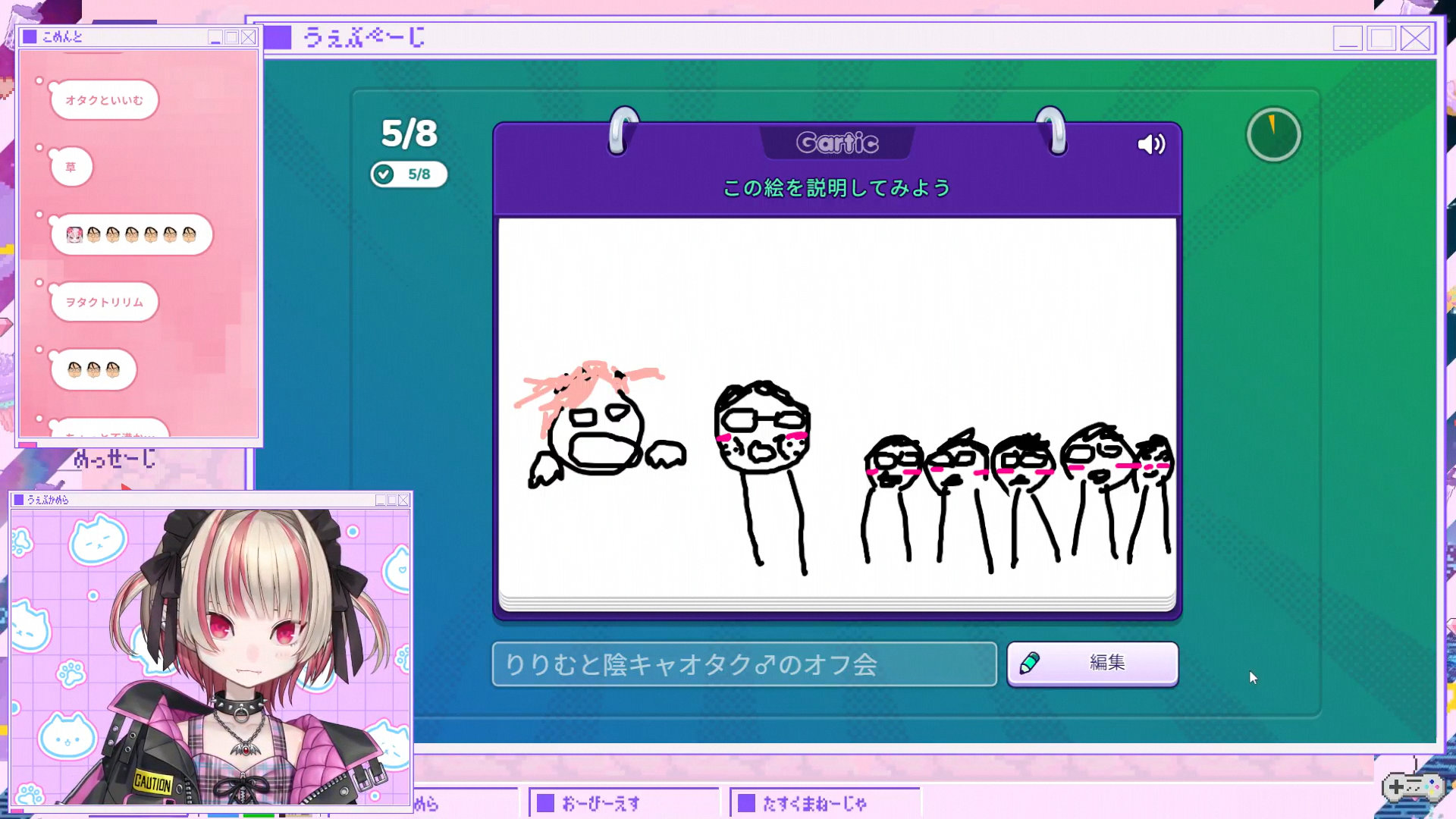
Task: Click the round countdown timer icon
Action: 1273,135
